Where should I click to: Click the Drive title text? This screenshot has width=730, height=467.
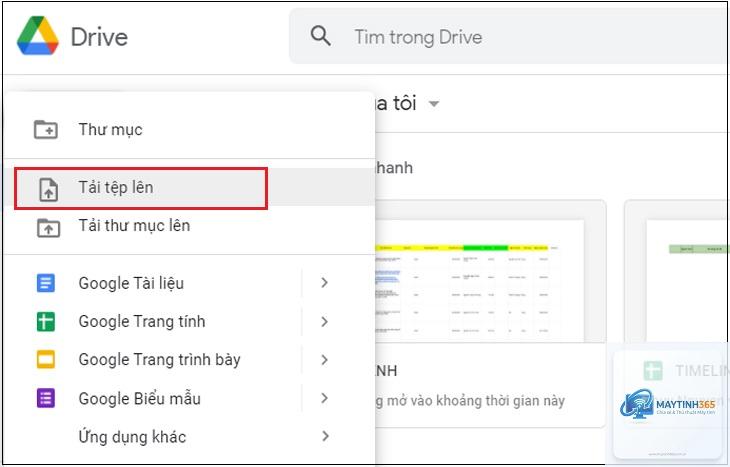pos(99,37)
